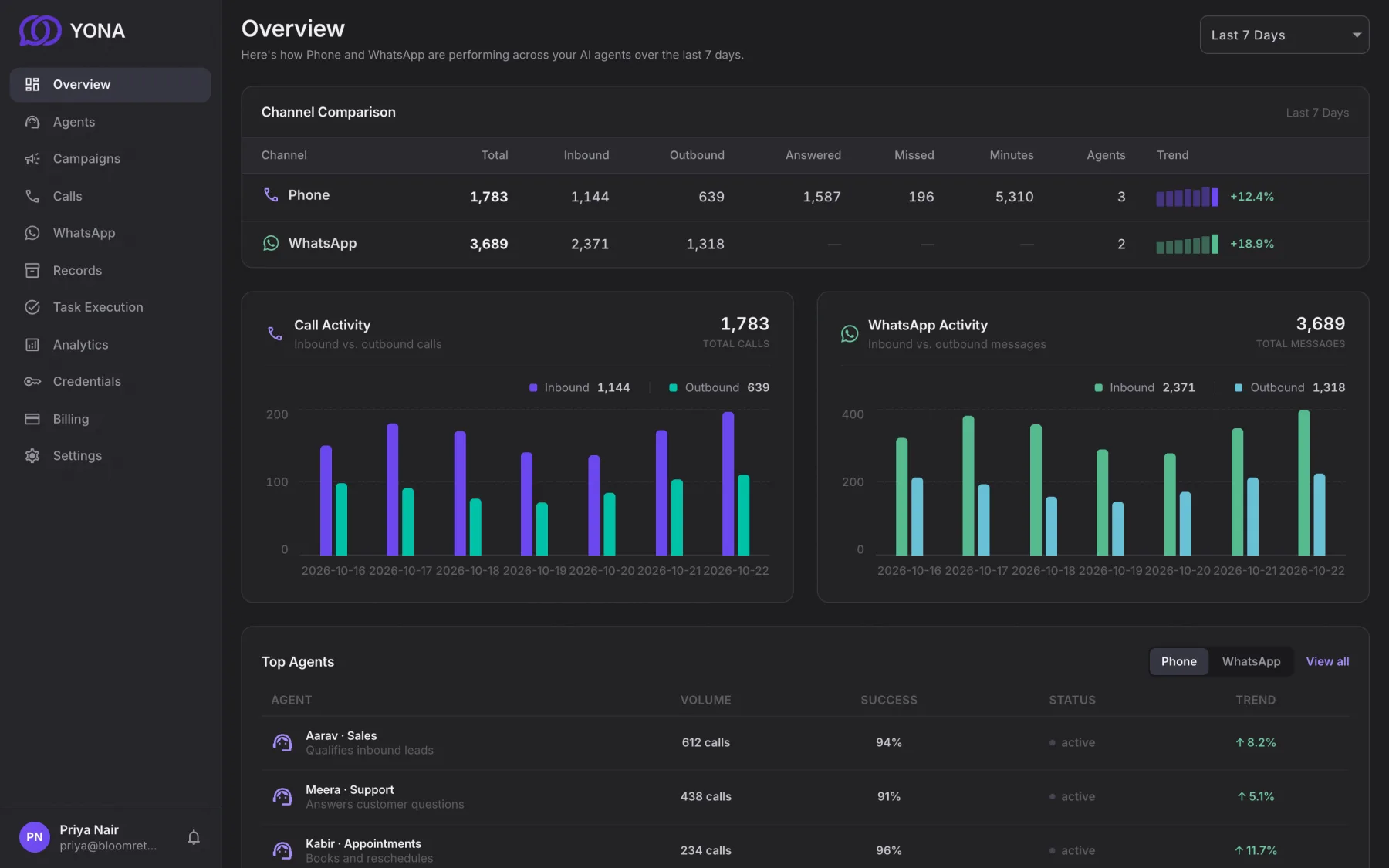Open the Last 7 Days dropdown

[1284, 35]
